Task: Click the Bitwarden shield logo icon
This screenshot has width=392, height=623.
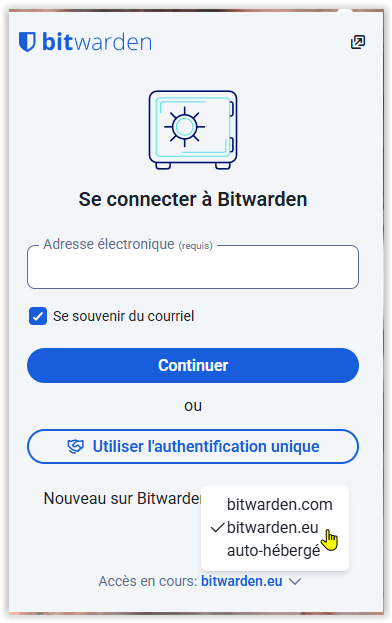Action: point(27,42)
